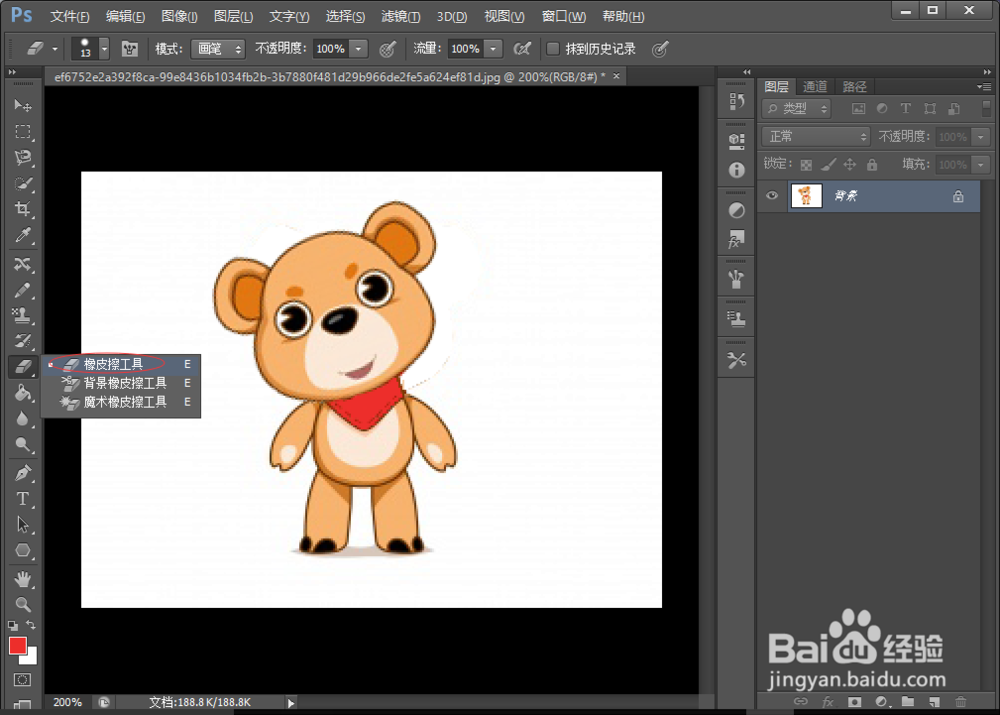Choose Magic Eraser tool from flyout
Screen dimensions: 1000x715
121,402
